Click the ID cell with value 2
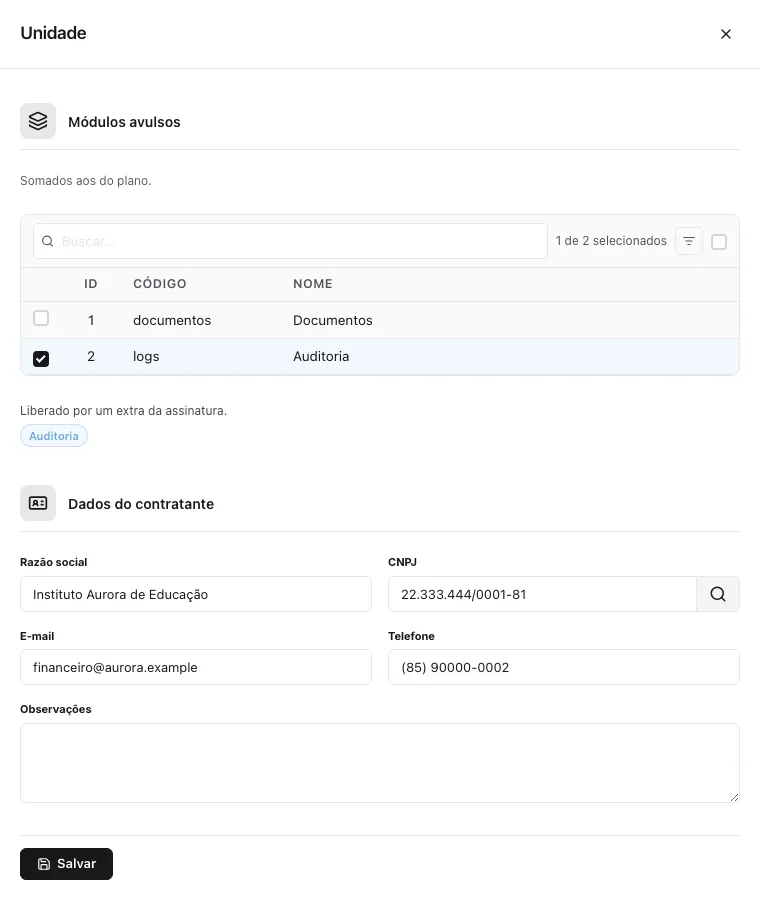 (91, 356)
